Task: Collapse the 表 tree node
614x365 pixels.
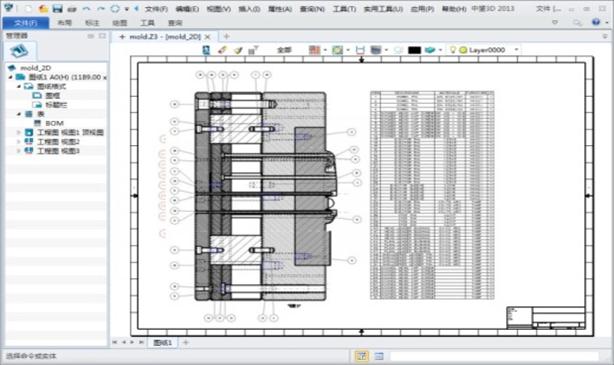Action: (19, 114)
